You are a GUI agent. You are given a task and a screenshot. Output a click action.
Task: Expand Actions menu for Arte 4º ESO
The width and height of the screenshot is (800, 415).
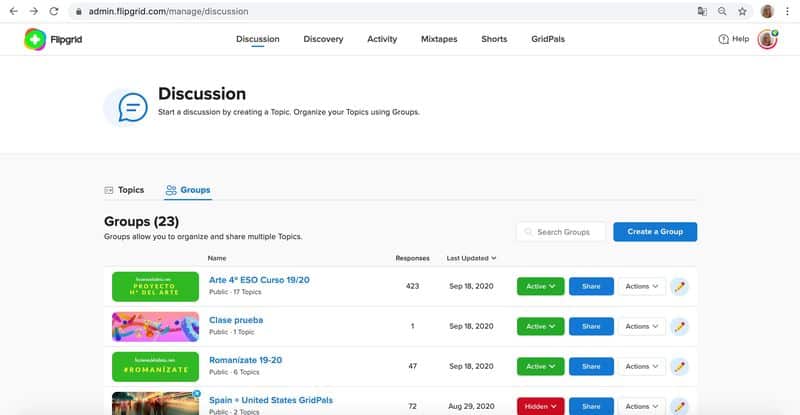[642, 286]
